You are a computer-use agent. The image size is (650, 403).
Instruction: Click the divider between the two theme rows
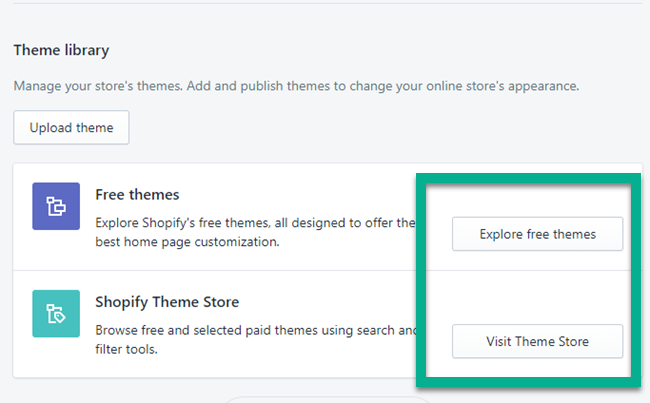(x=215, y=270)
